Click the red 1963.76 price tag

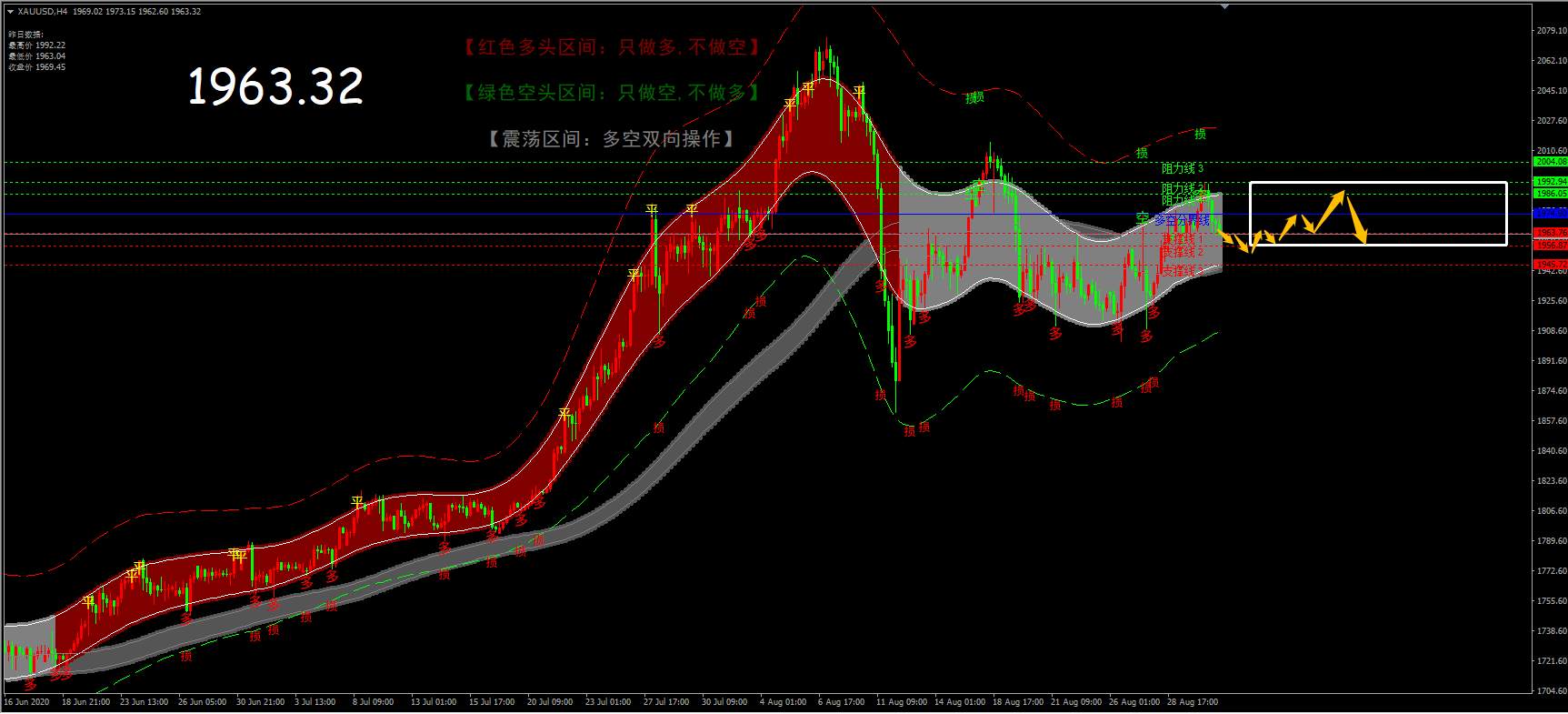point(1551,234)
